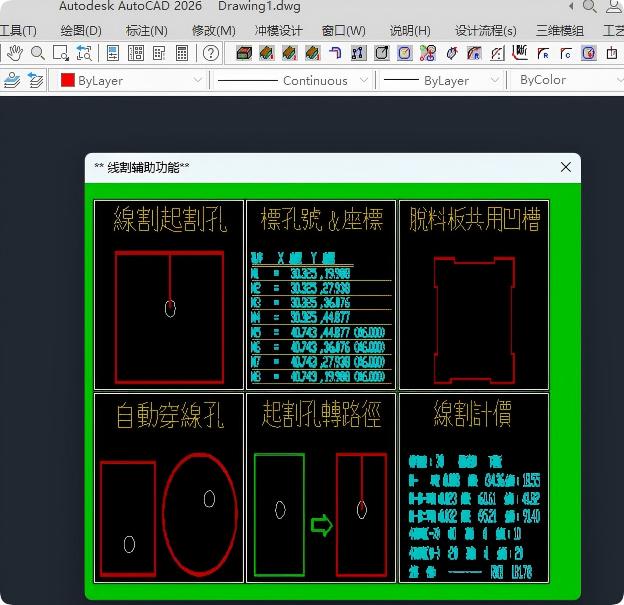Viewport: 624px width, 605px height.
Task: Open the ByLayer color dropdown
Action: [x=130, y=81]
